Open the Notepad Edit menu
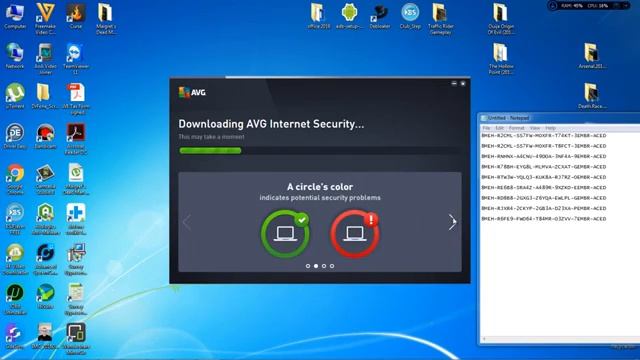The image size is (640, 360). (x=500, y=128)
